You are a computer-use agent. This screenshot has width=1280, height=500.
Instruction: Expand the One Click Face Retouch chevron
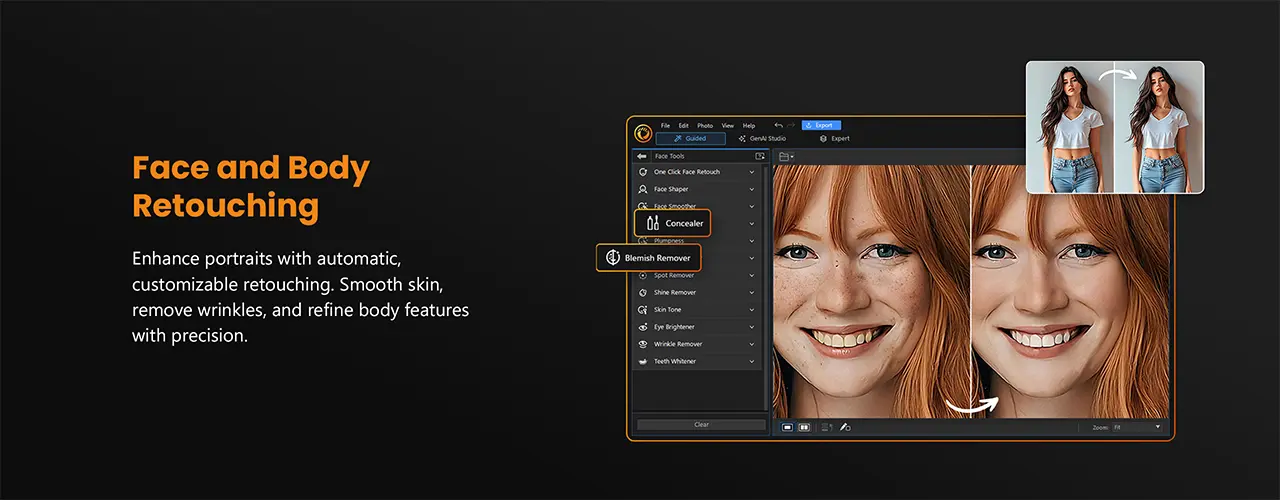[752, 172]
